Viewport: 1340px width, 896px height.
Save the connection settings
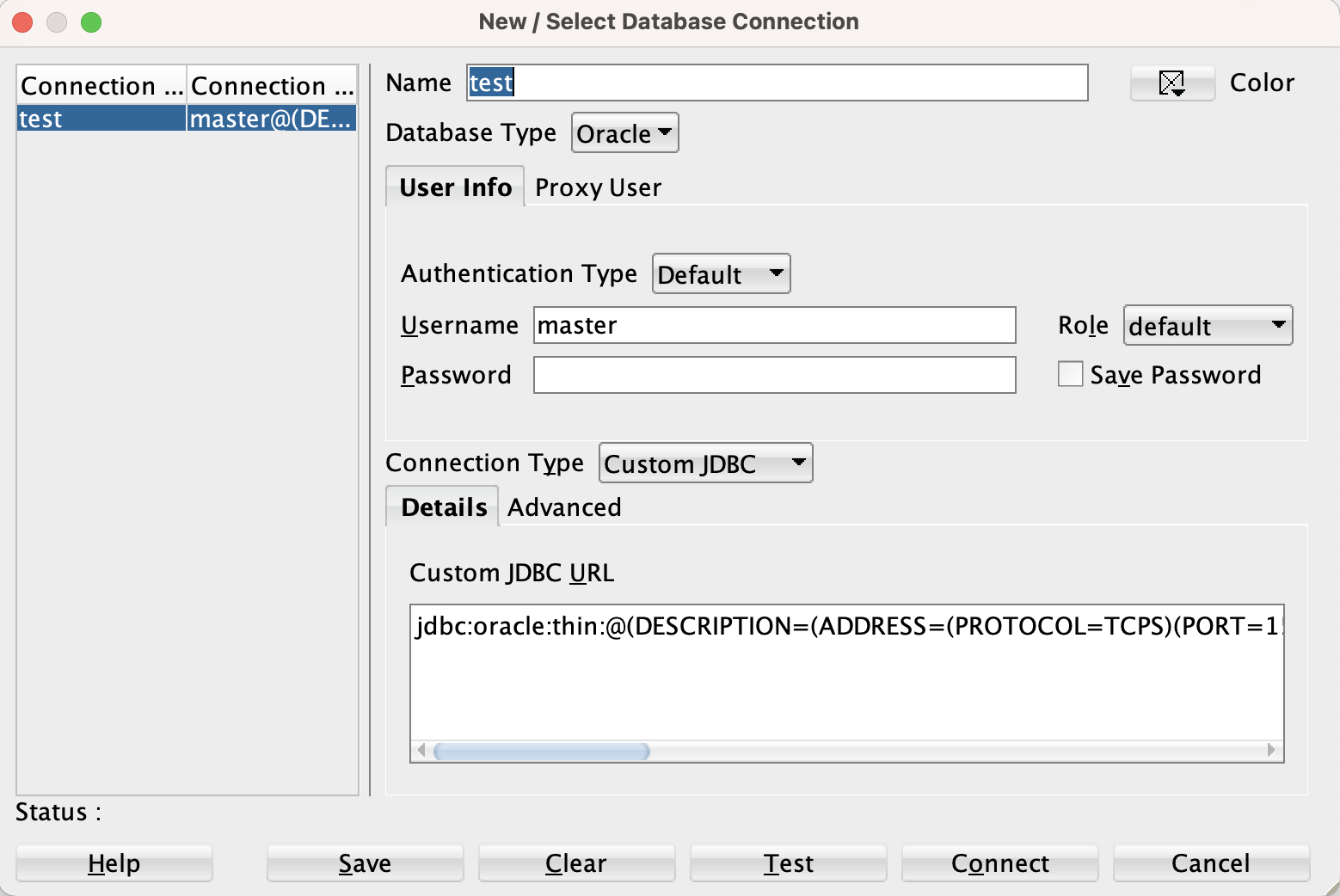[365, 862]
